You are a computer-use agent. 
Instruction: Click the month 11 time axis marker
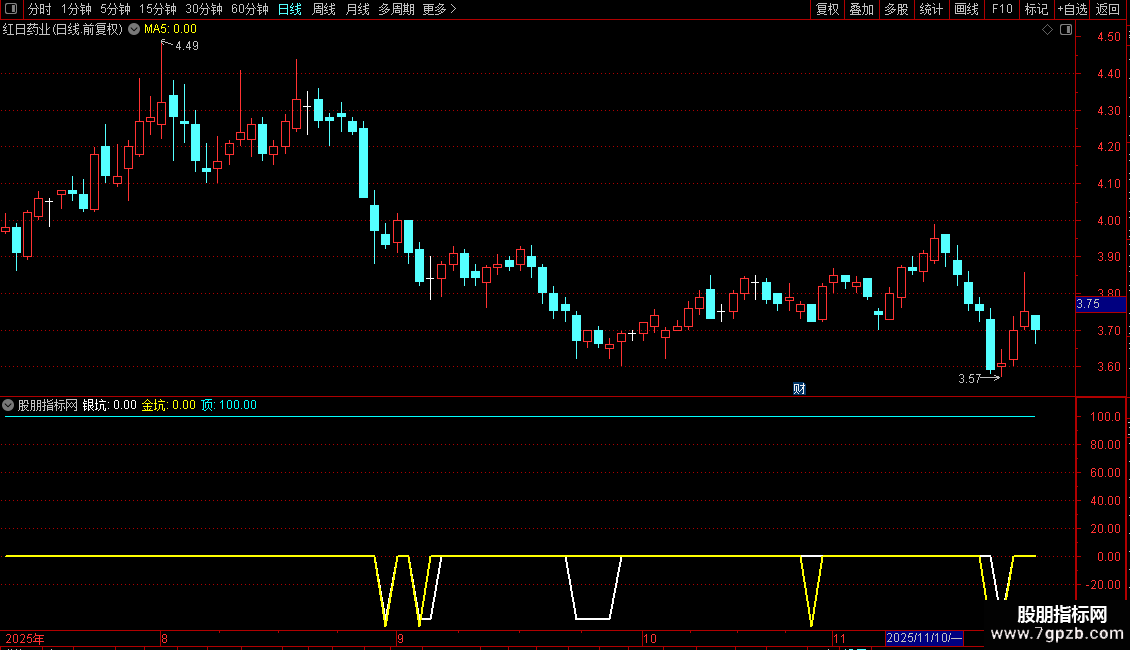[839, 639]
